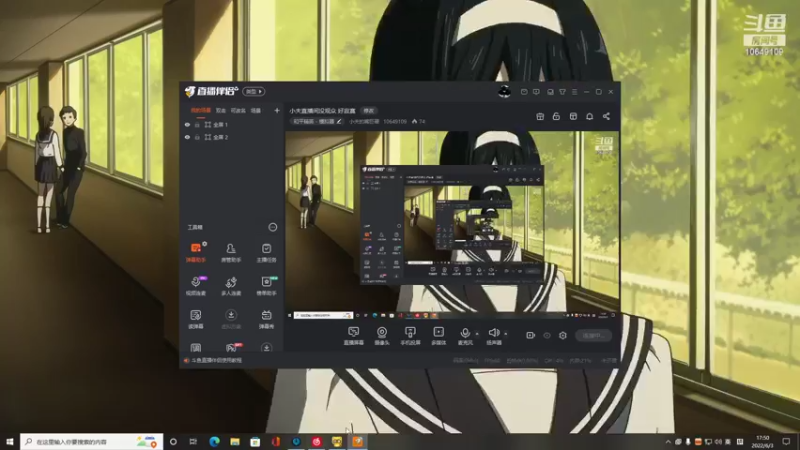Viewport: 800px width, 450px height.
Task: Click 修改 to edit room title
Action: [368, 111]
